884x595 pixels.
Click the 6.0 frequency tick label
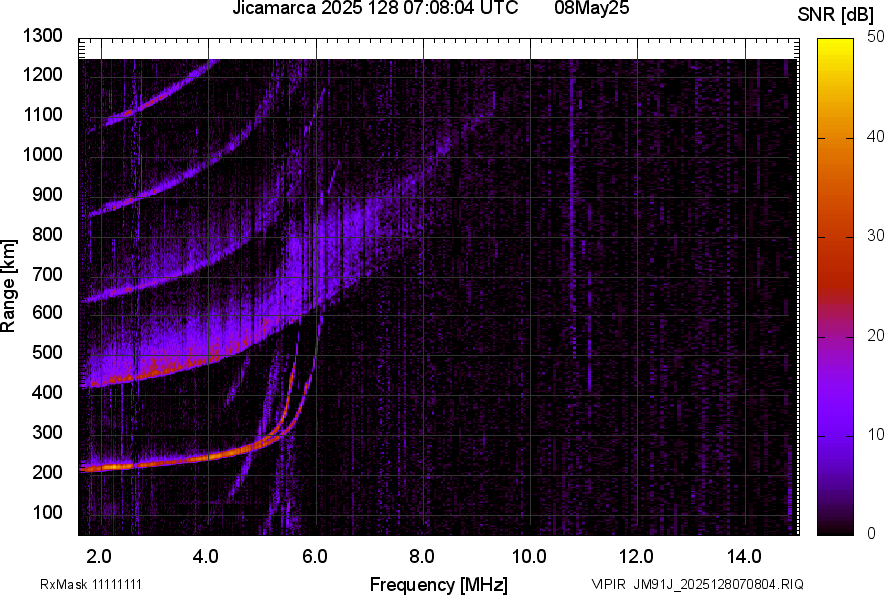[x=315, y=557]
